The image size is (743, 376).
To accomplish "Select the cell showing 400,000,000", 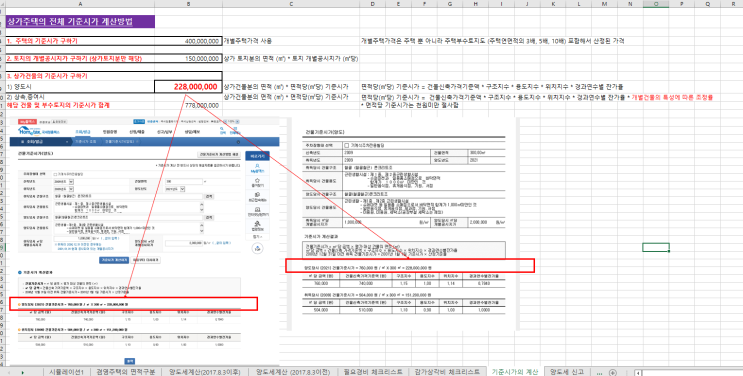I will (x=188, y=41).
